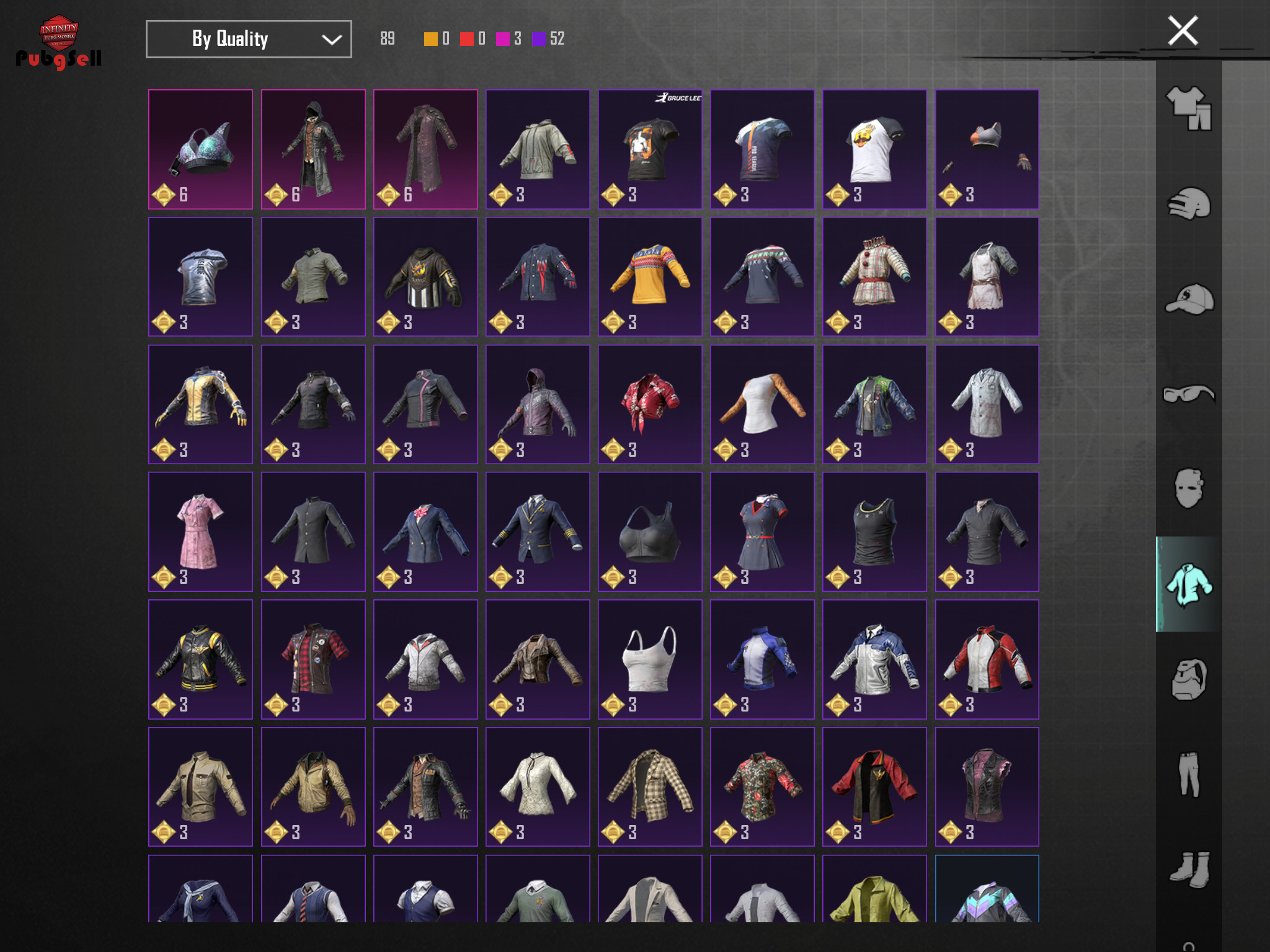Click the orange quality color swatch

[x=430, y=39]
